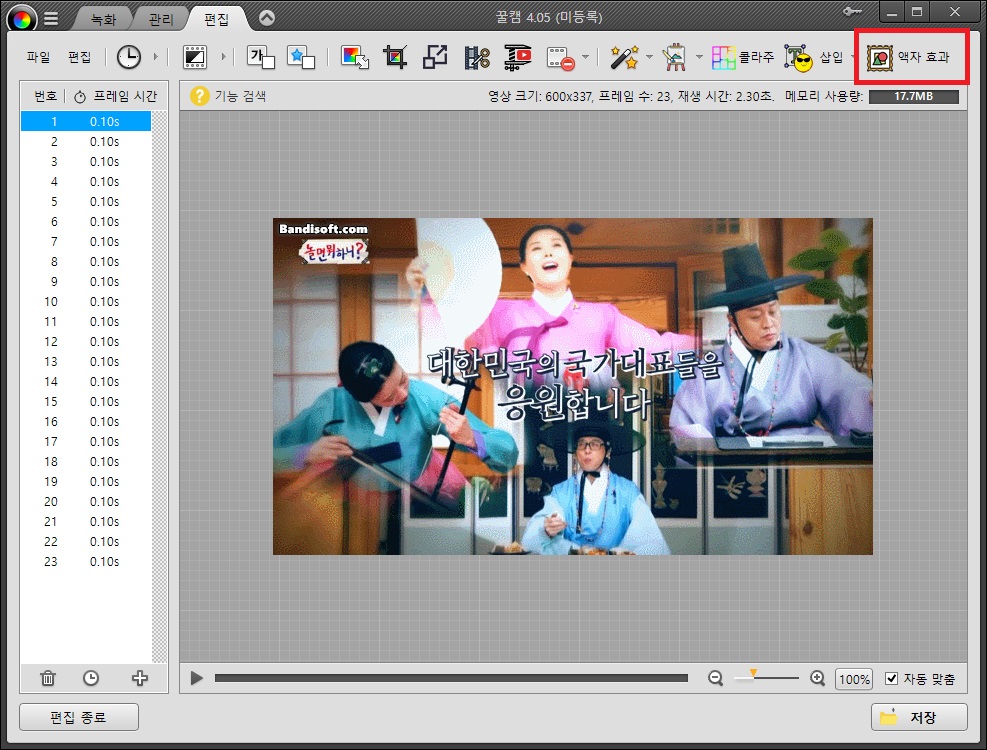Click the clock frame time tool

129,57
